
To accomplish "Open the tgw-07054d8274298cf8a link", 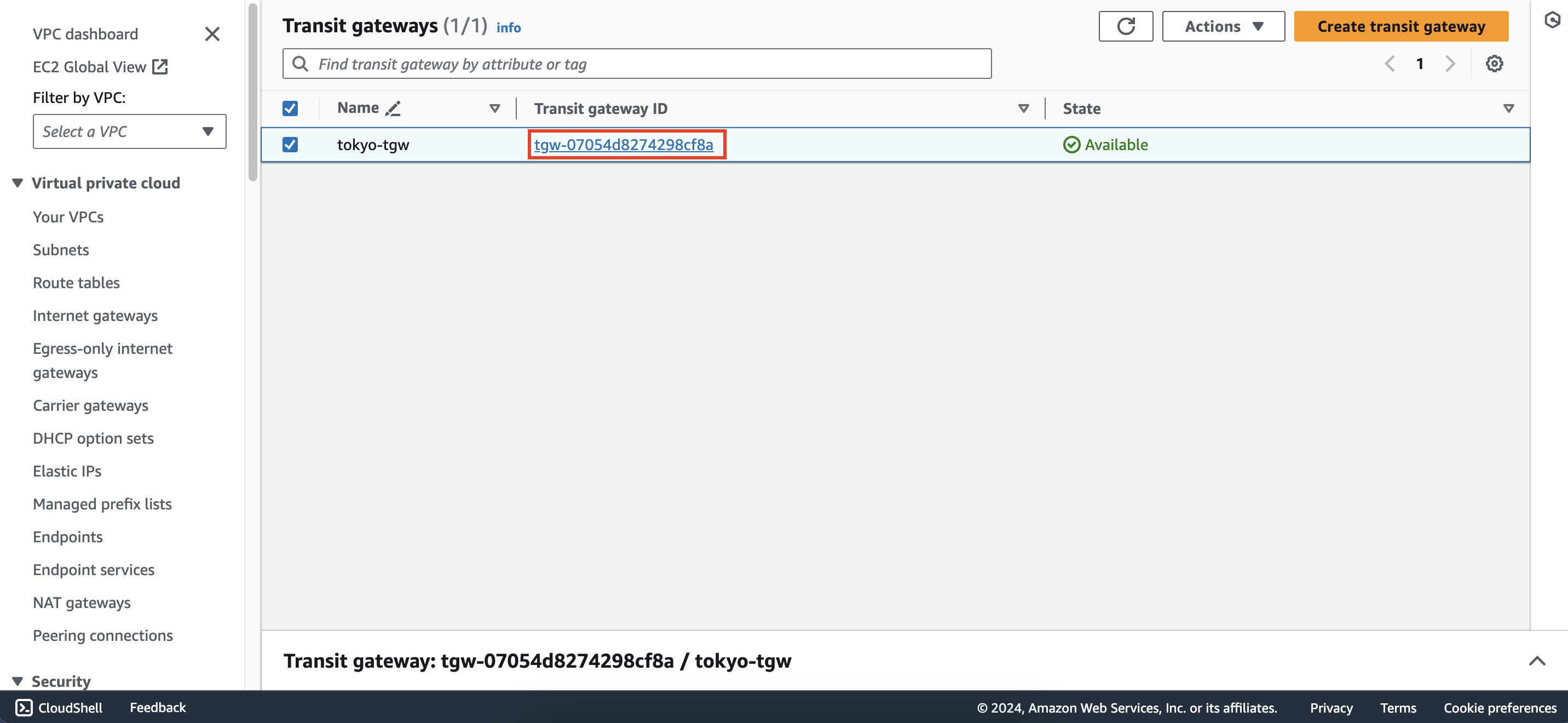I will pyautogui.click(x=623, y=145).
